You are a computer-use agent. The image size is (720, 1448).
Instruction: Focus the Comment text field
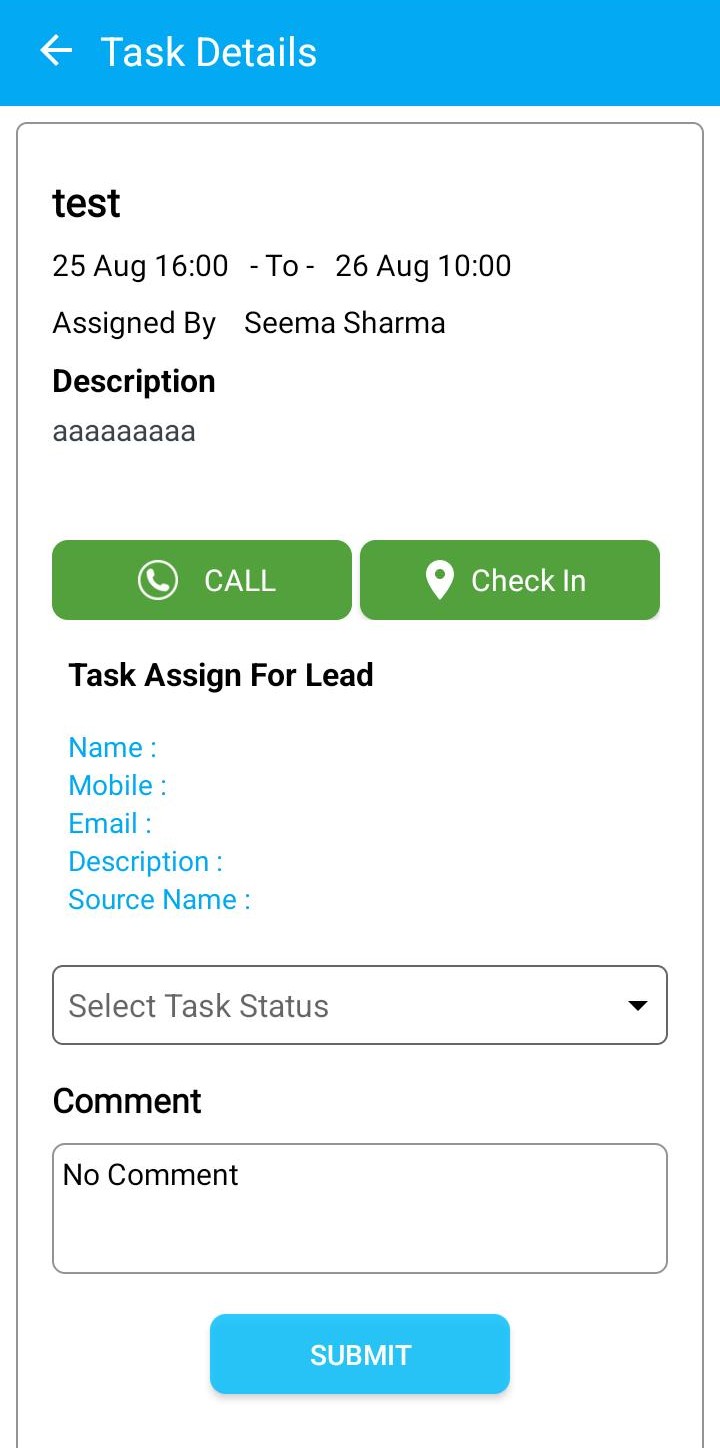click(x=359, y=1208)
